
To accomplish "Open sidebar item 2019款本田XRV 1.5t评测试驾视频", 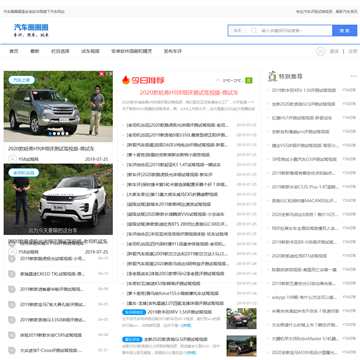I will [304, 90].
